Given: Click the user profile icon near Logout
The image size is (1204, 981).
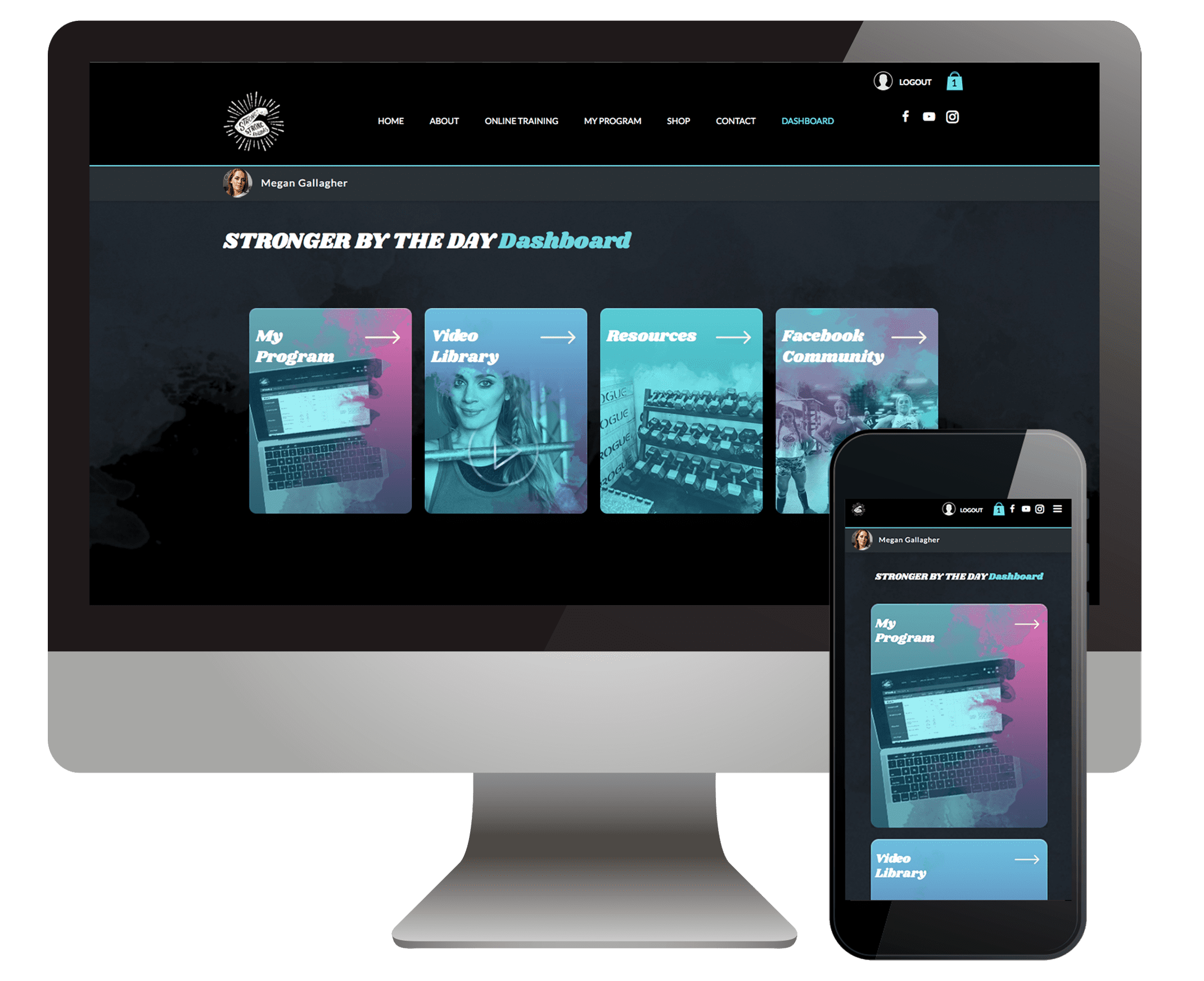Looking at the screenshot, I should (x=878, y=80).
